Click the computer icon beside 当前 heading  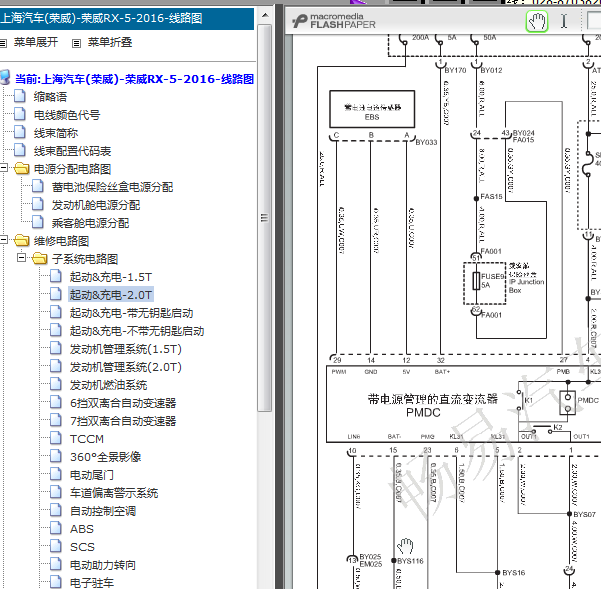5,78
